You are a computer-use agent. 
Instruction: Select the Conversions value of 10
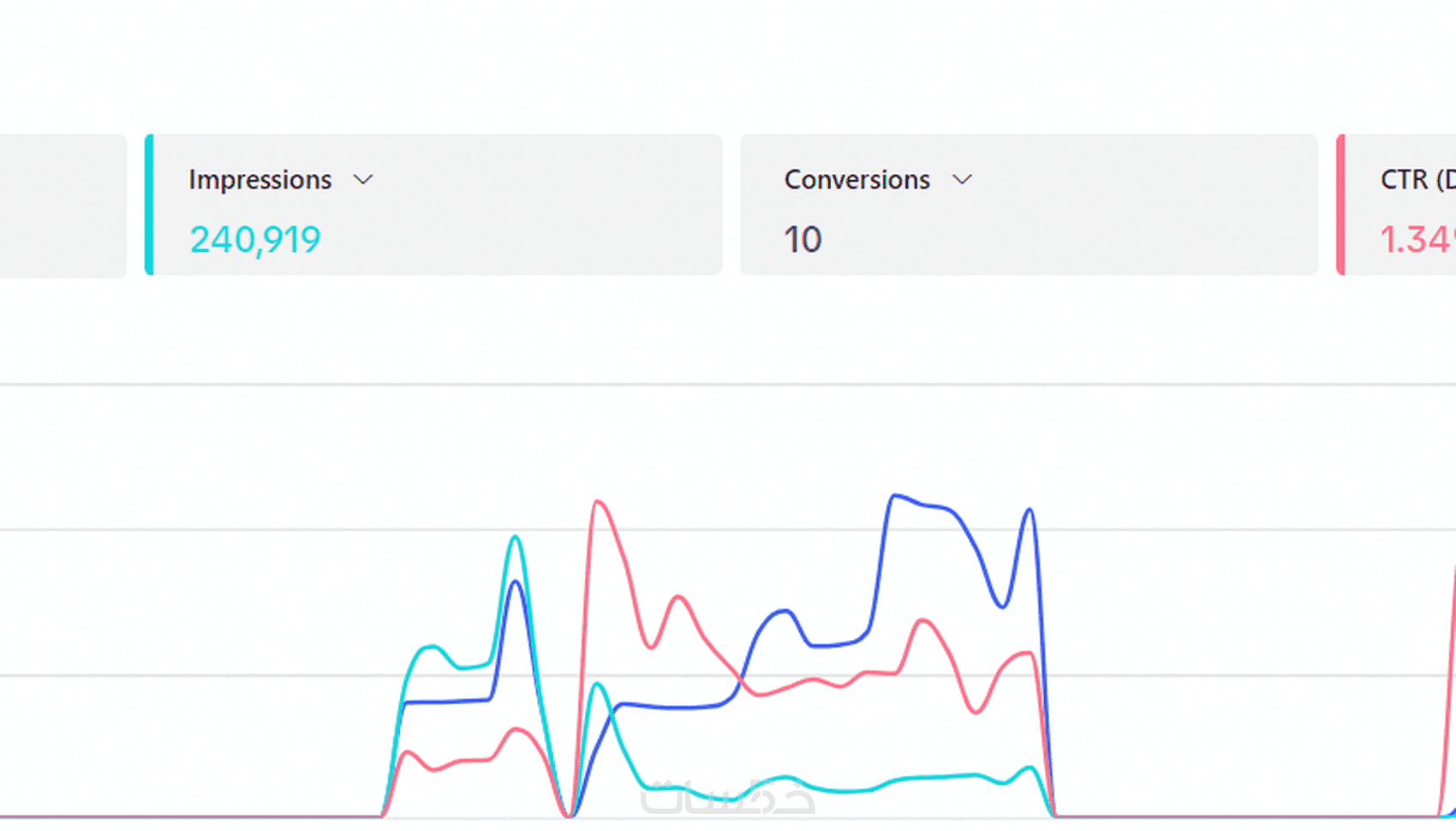(x=803, y=240)
